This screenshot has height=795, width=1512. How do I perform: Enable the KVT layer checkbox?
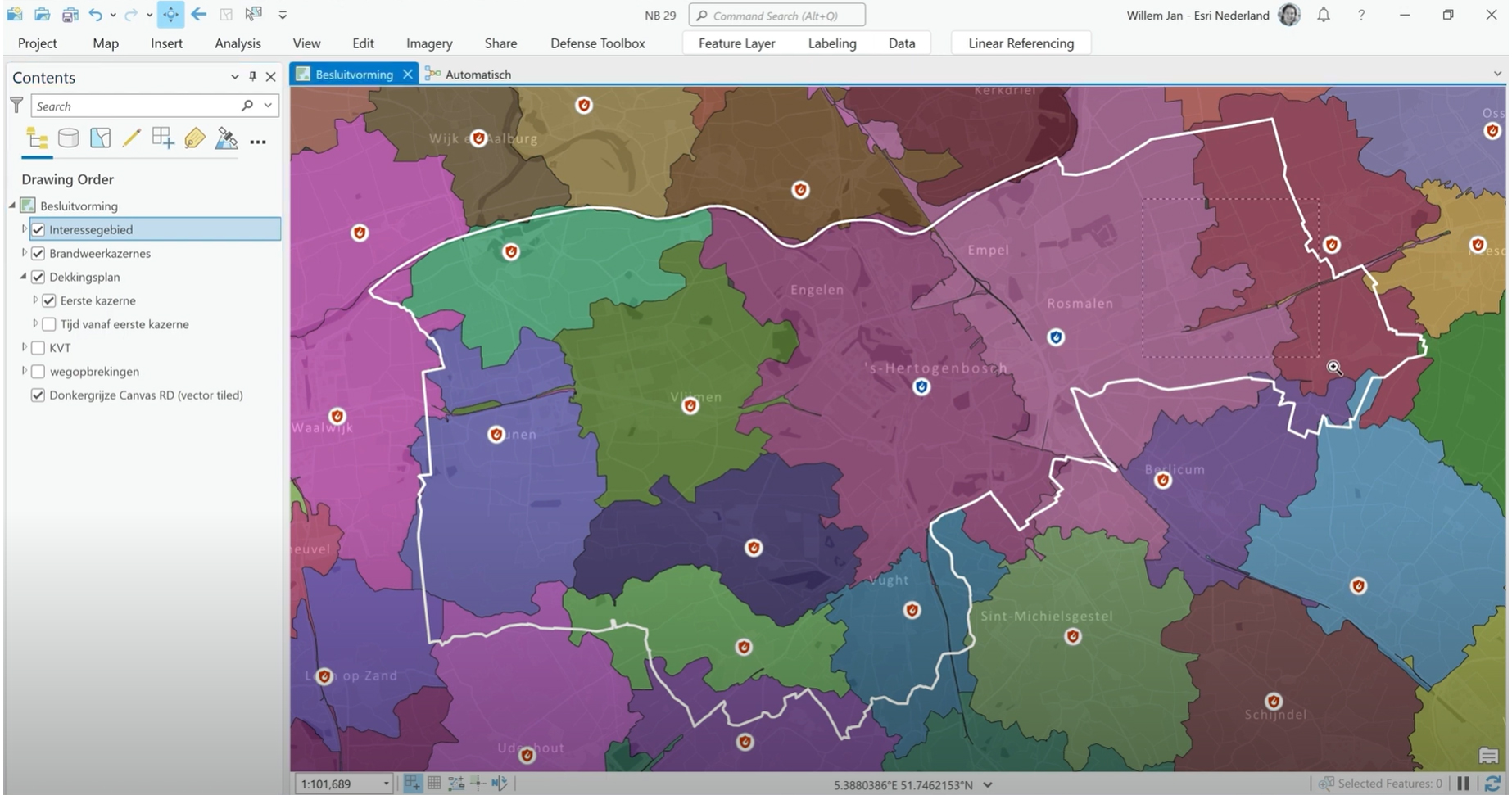[38, 348]
